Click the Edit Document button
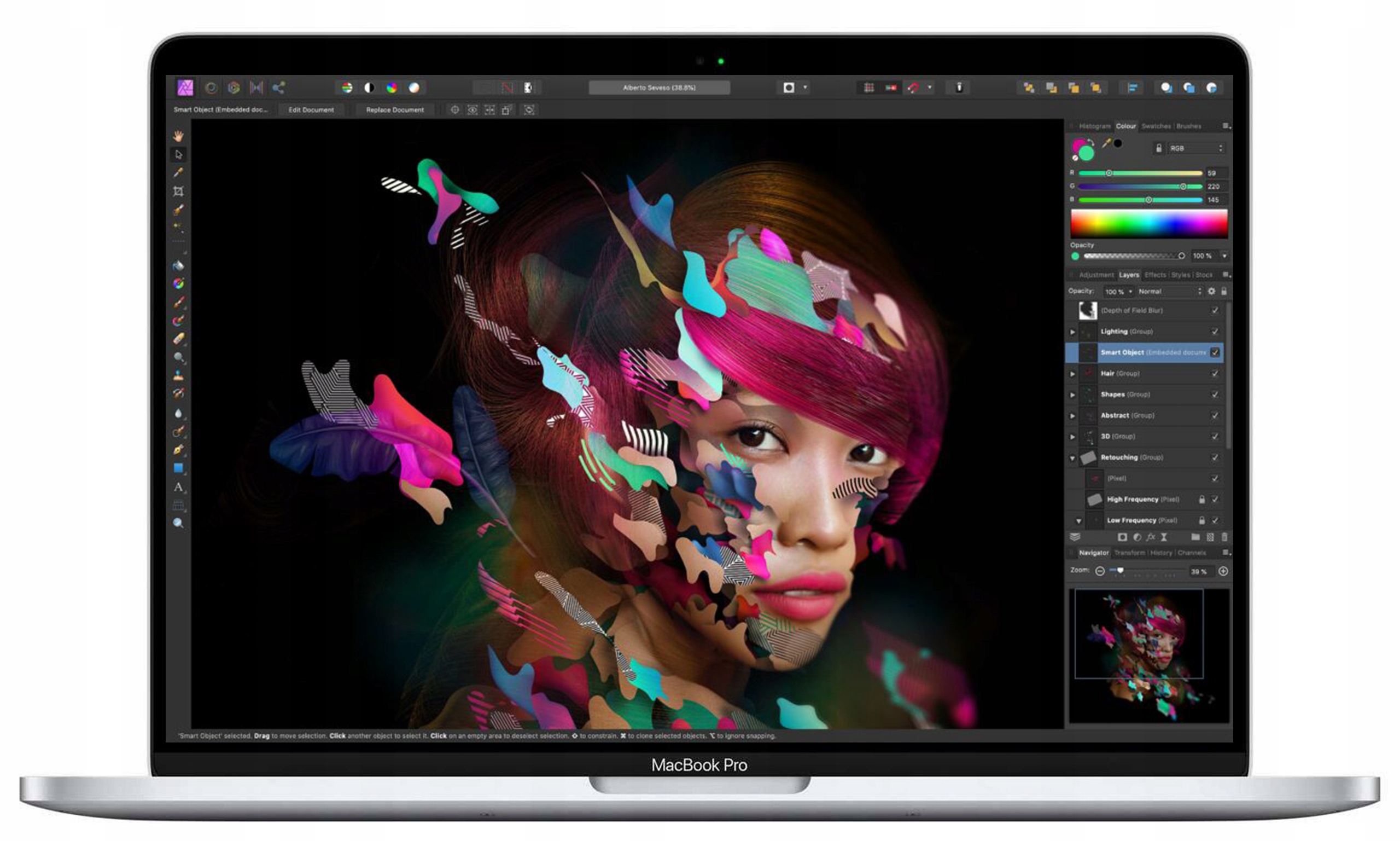 (311, 110)
